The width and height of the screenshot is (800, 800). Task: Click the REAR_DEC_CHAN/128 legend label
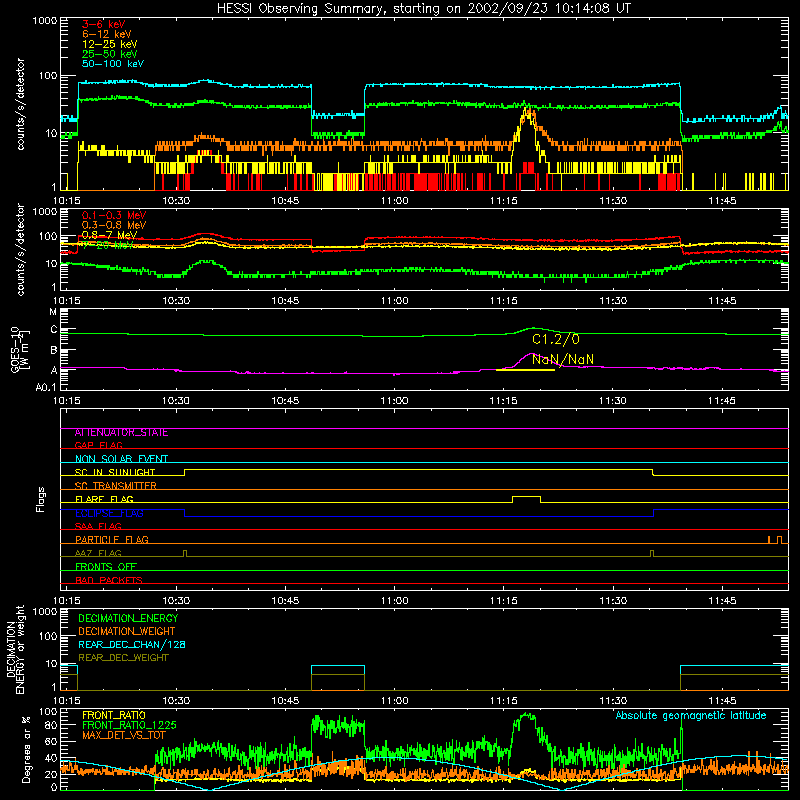132,645
